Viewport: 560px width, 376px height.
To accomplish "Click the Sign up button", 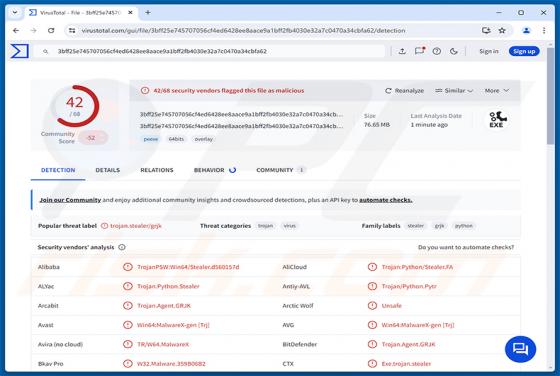I will click(x=524, y=51).
